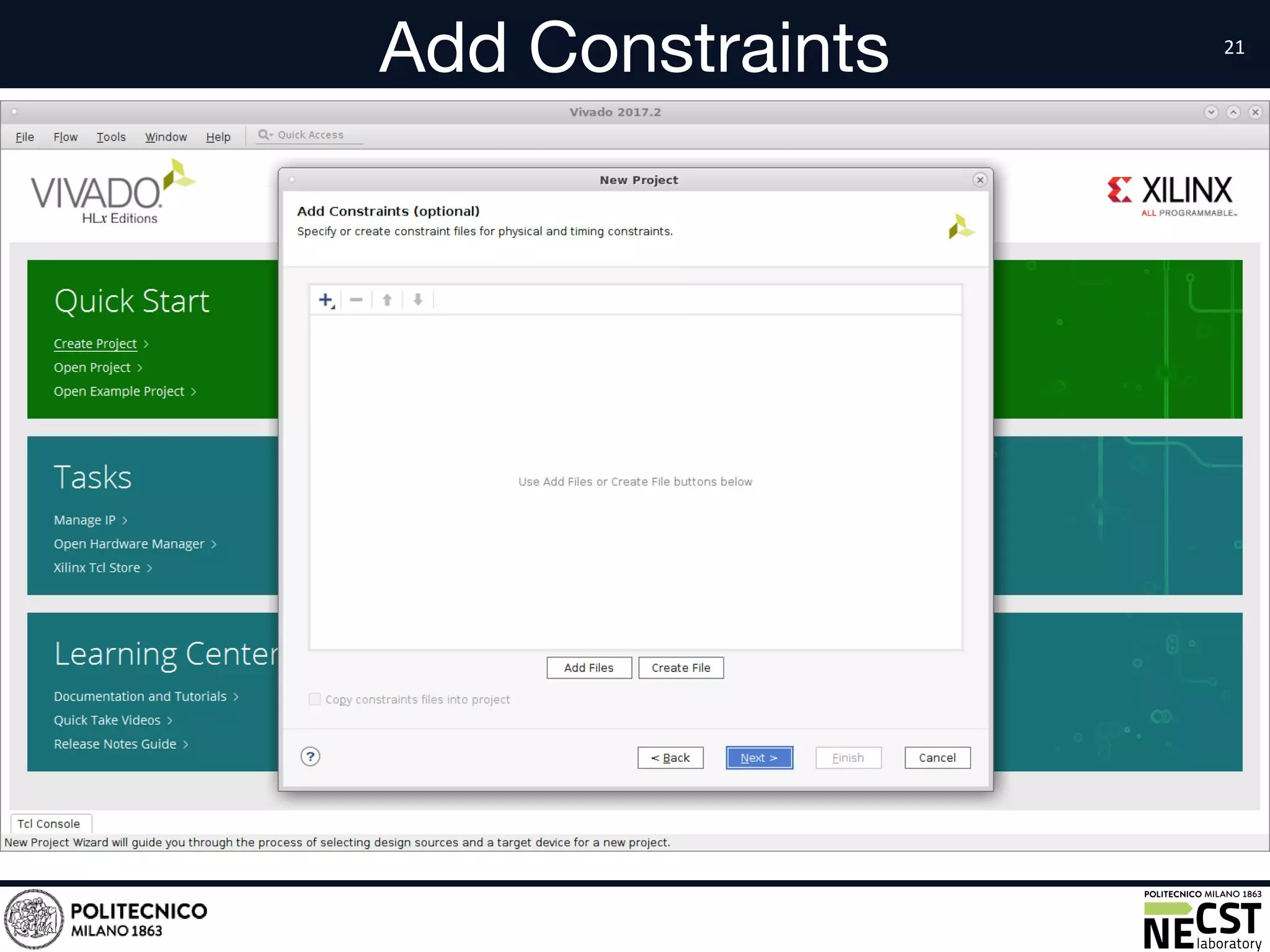Click chevron next to Documentation and Tutorials
This screenshot has width=1270, height=952.
pyautogui.click(x=236, y=697)
